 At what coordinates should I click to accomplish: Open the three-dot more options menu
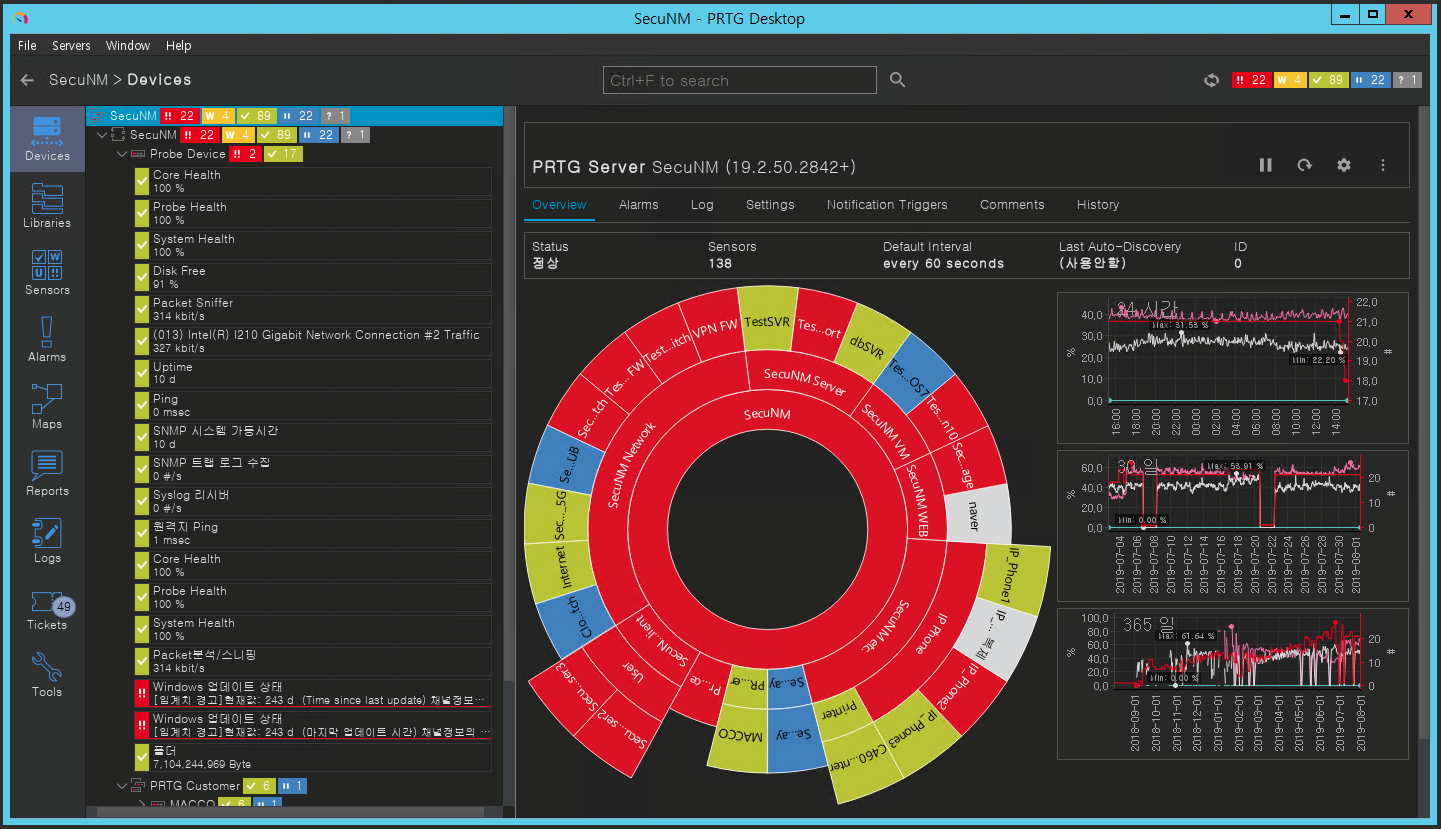1383,165
